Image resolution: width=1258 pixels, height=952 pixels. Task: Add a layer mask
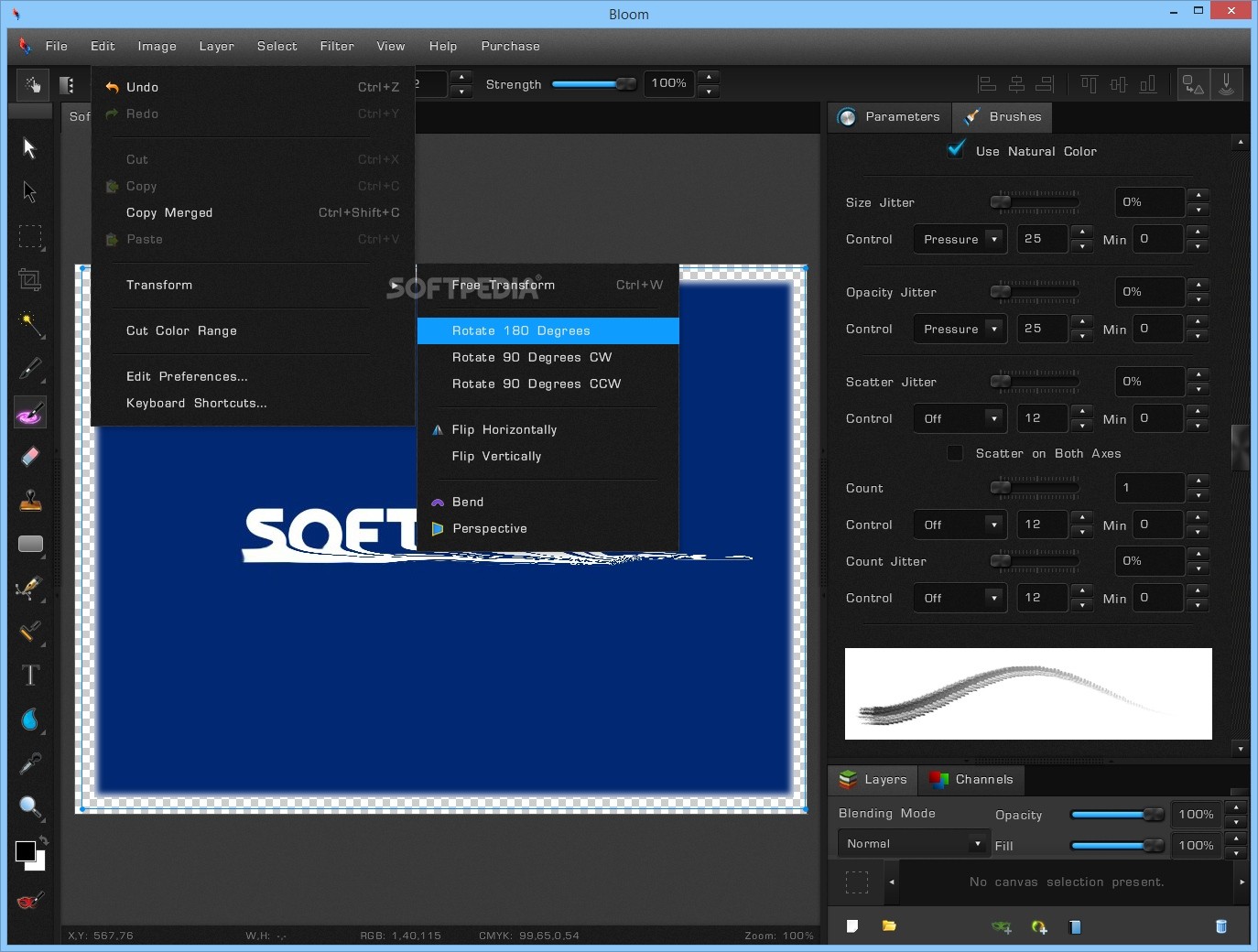click(x=1002, y=926)
